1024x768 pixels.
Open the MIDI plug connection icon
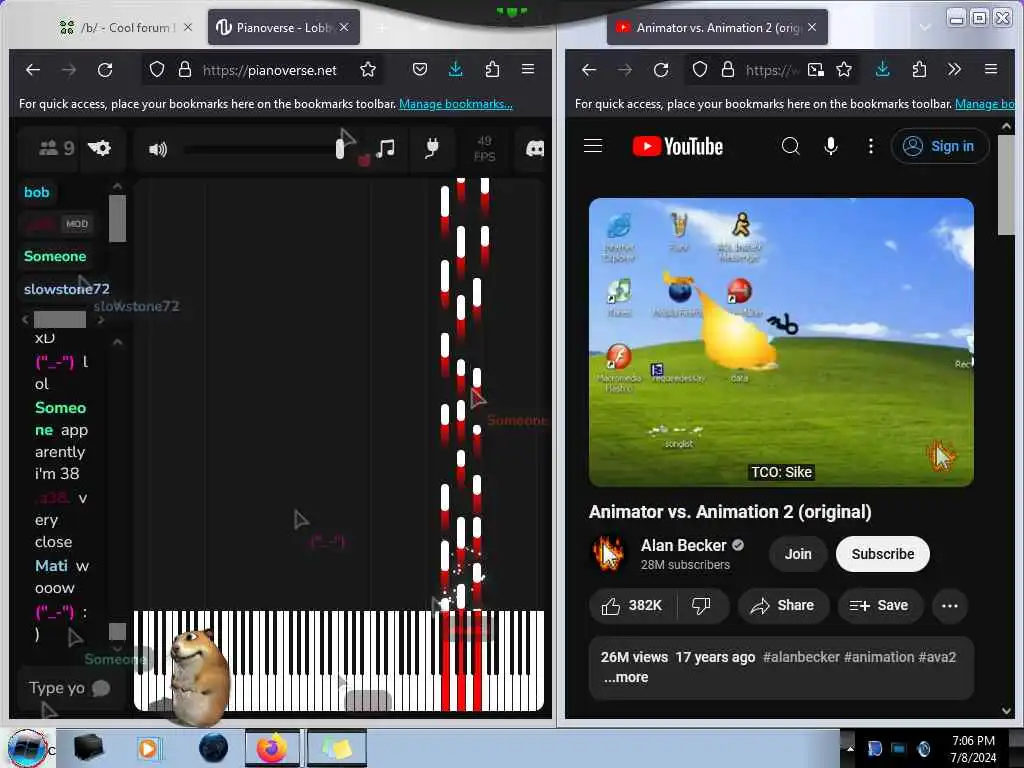click(431, 149)
